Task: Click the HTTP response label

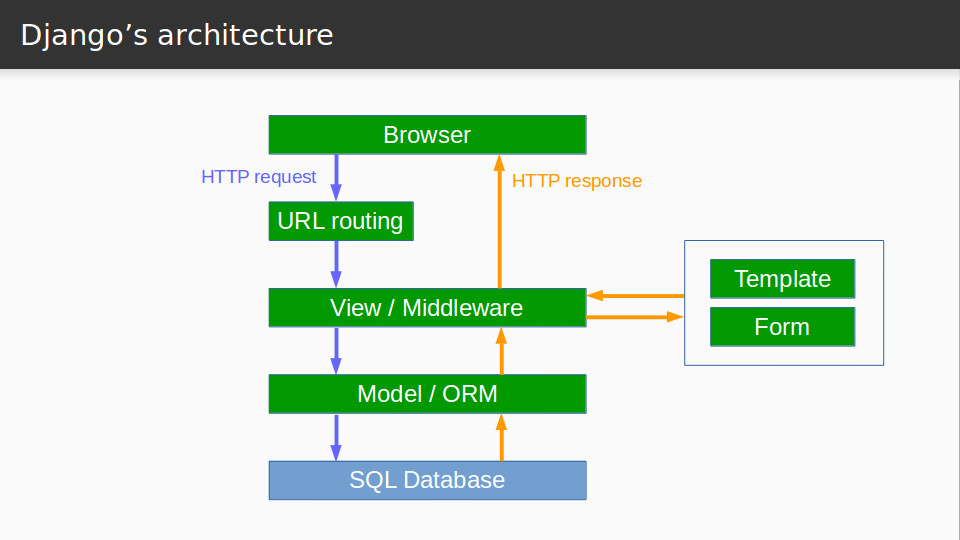Action: pos(576,181)
